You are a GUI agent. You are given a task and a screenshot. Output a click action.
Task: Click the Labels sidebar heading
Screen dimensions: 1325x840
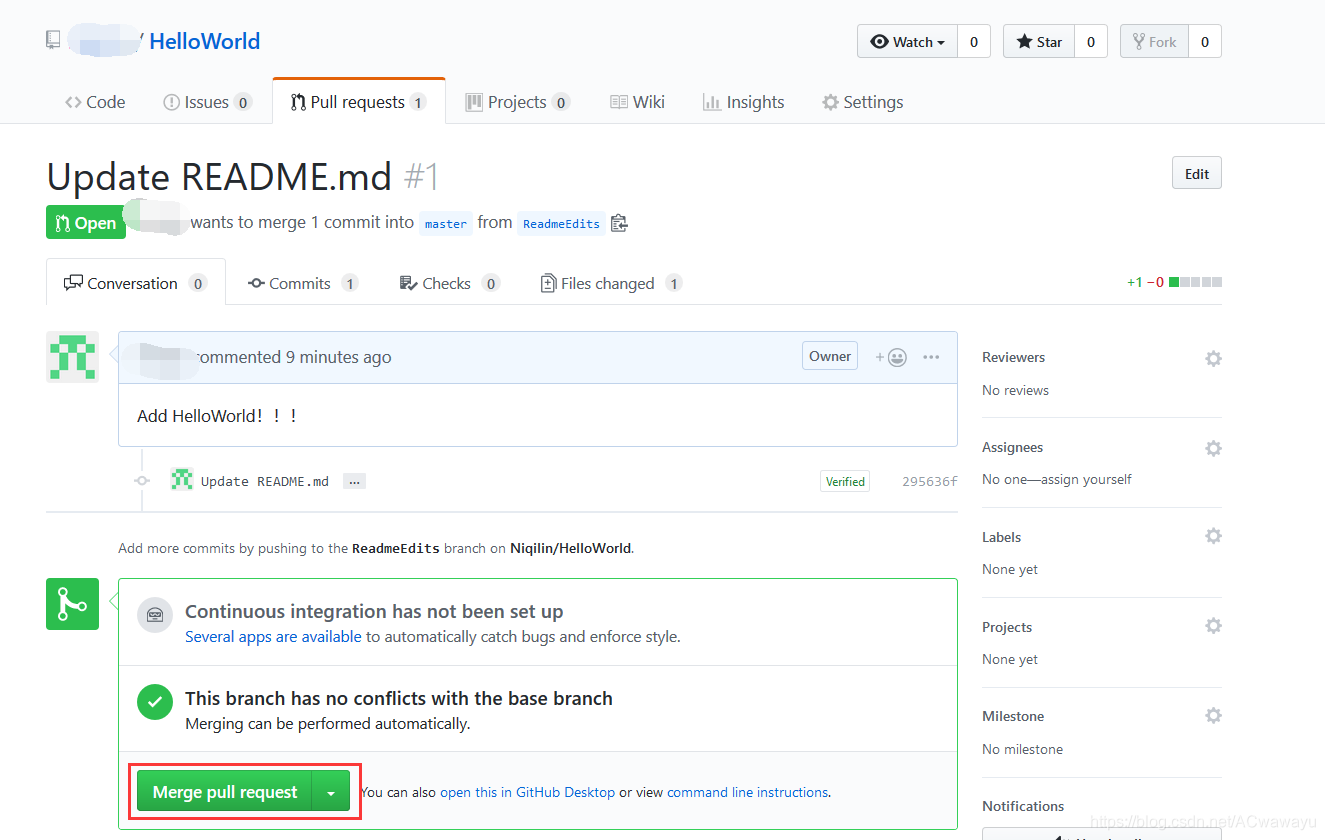(1001, 537)
